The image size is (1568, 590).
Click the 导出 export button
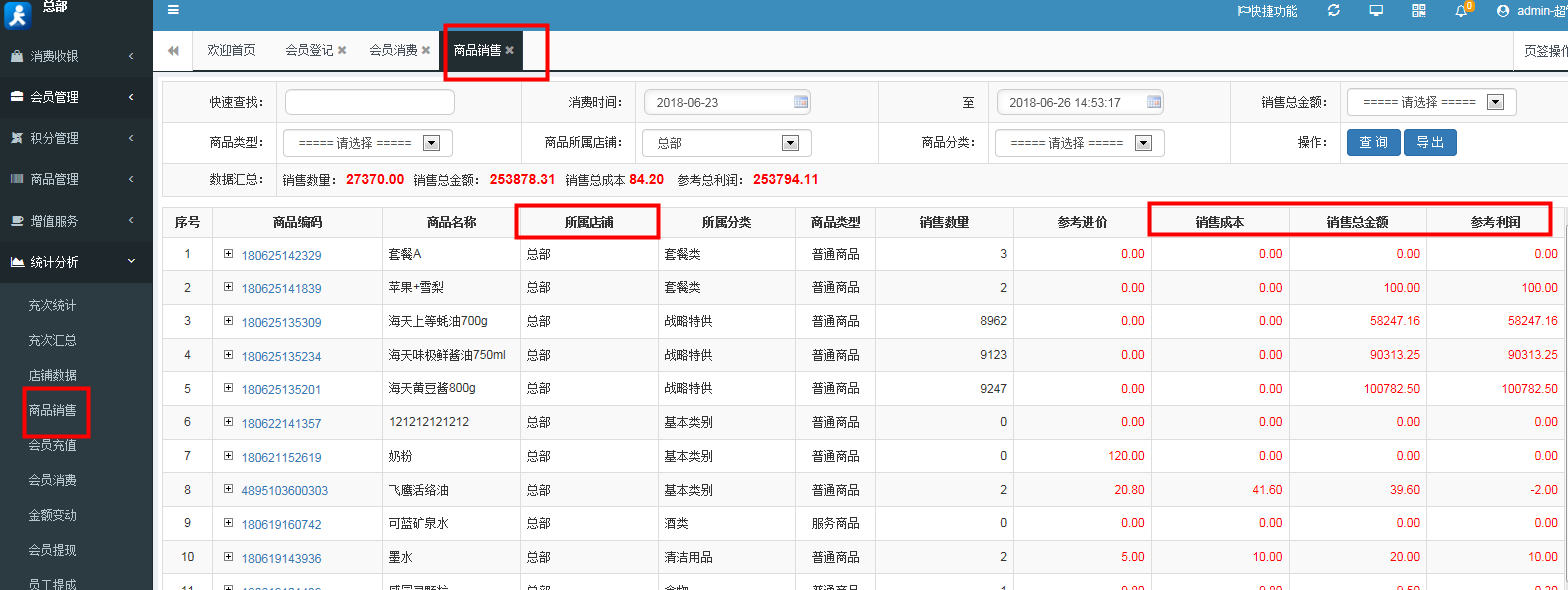point(1430,143)
